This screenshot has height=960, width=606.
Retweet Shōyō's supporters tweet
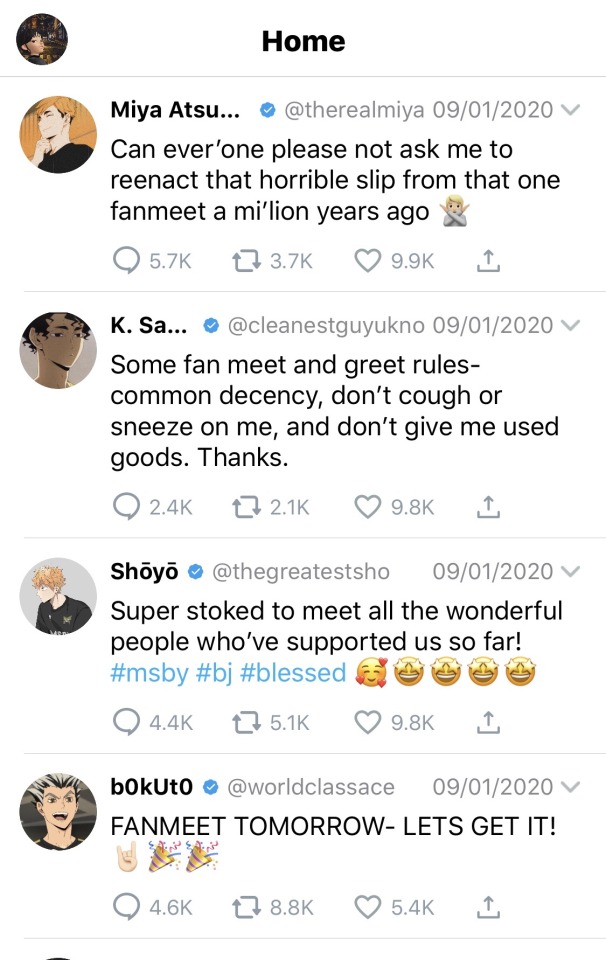click(x=243, y=721)
